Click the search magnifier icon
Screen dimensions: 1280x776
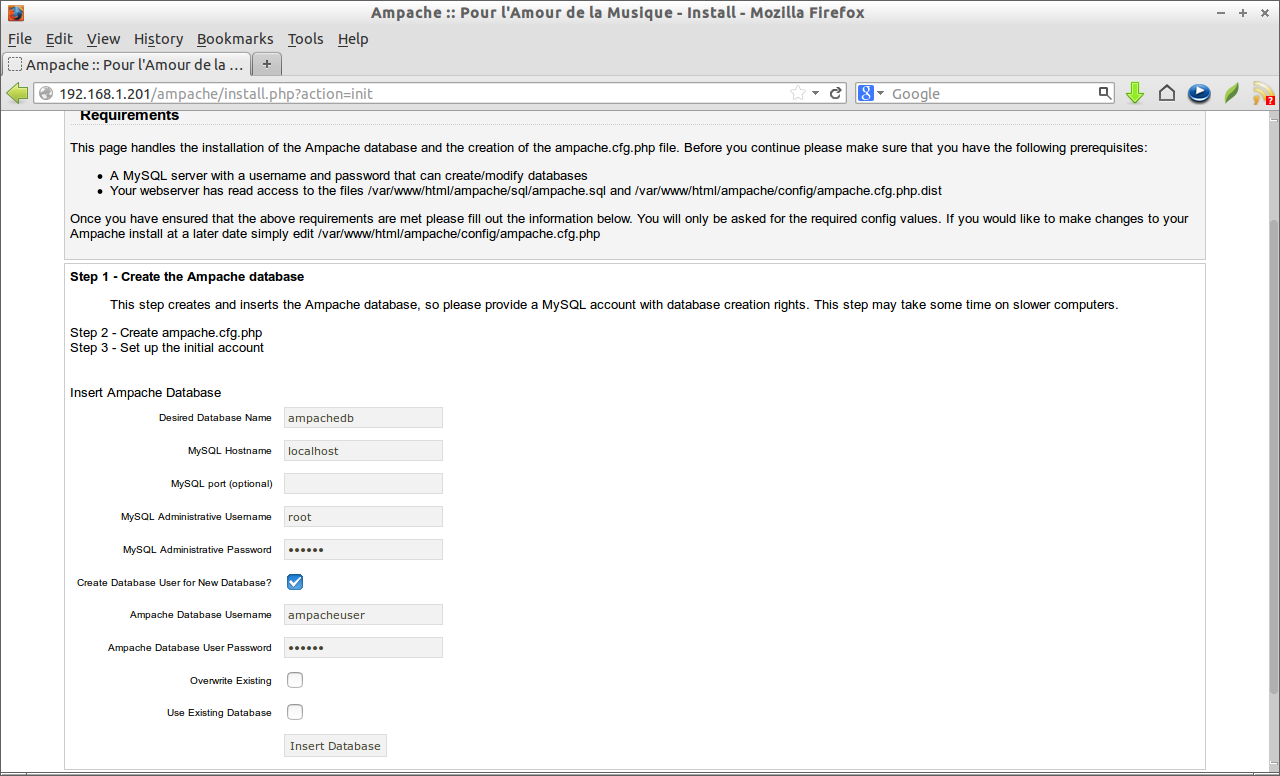point(1104,93)
